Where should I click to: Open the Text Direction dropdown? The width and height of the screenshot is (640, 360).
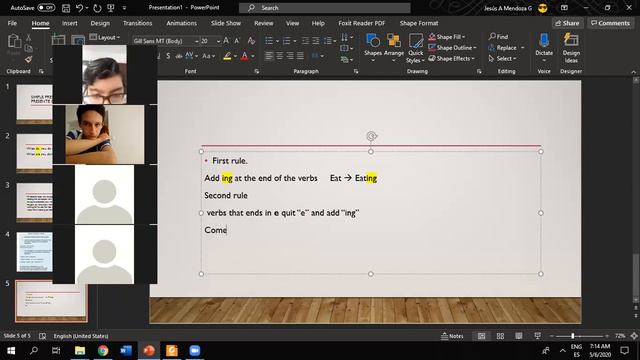pyautogui.click(x=347, y=38)
